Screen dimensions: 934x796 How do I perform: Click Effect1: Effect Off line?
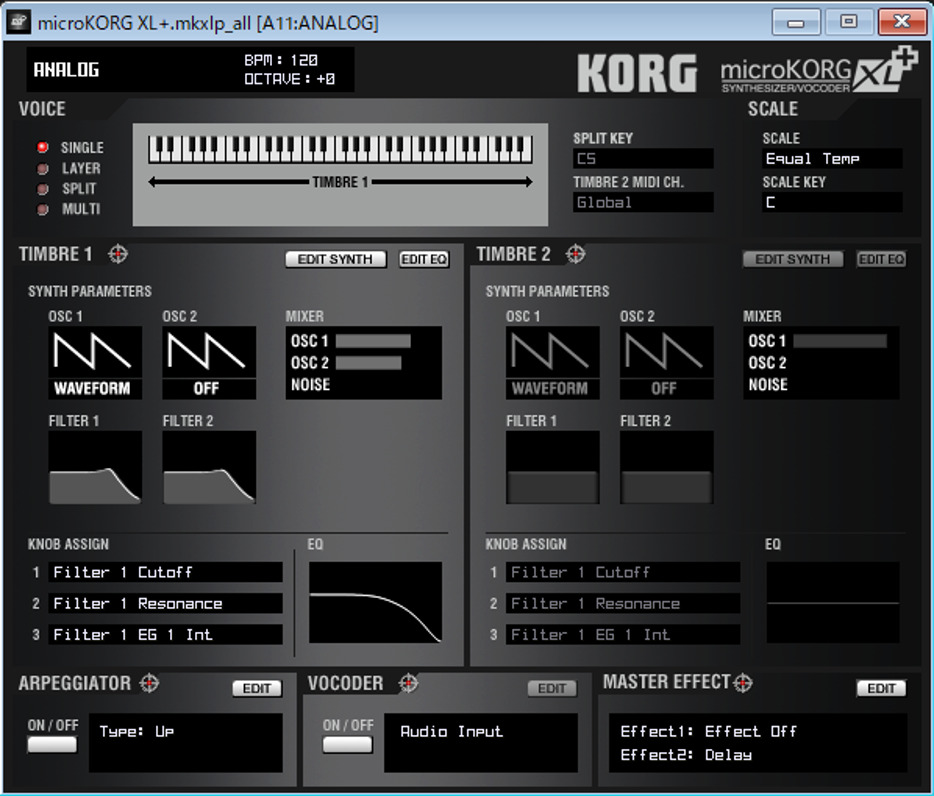pyautogui.click(x=708, y=731)
